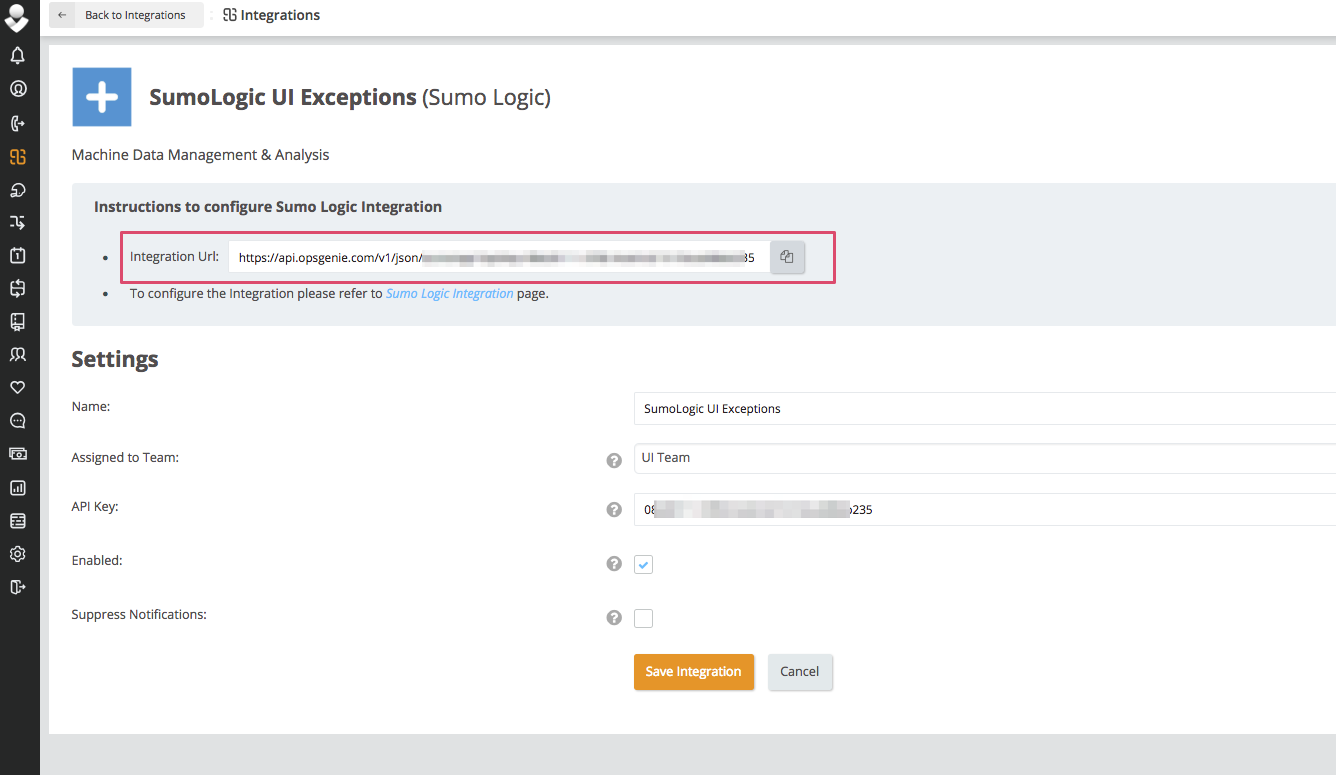
Task: Uncheck the Enabled checkbox
Action: coord(643,564)
